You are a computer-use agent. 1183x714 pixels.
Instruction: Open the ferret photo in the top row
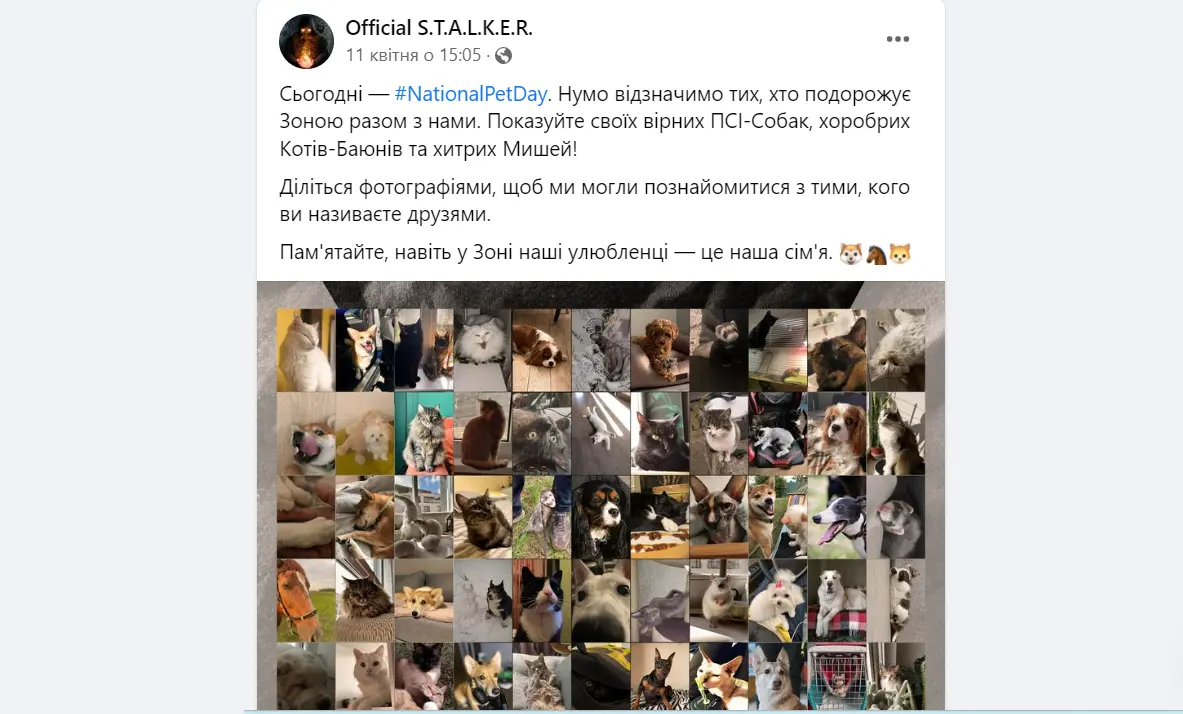[718, 350]
